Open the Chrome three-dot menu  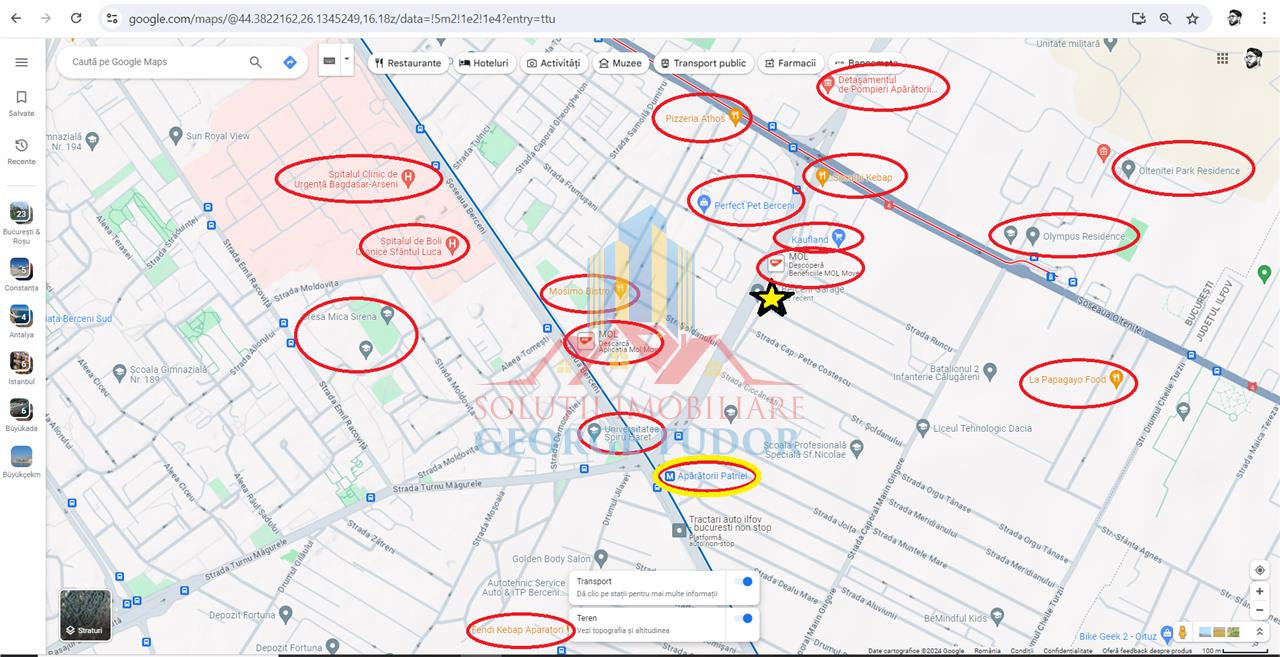pyautogui.click(x=1263, y=18)
